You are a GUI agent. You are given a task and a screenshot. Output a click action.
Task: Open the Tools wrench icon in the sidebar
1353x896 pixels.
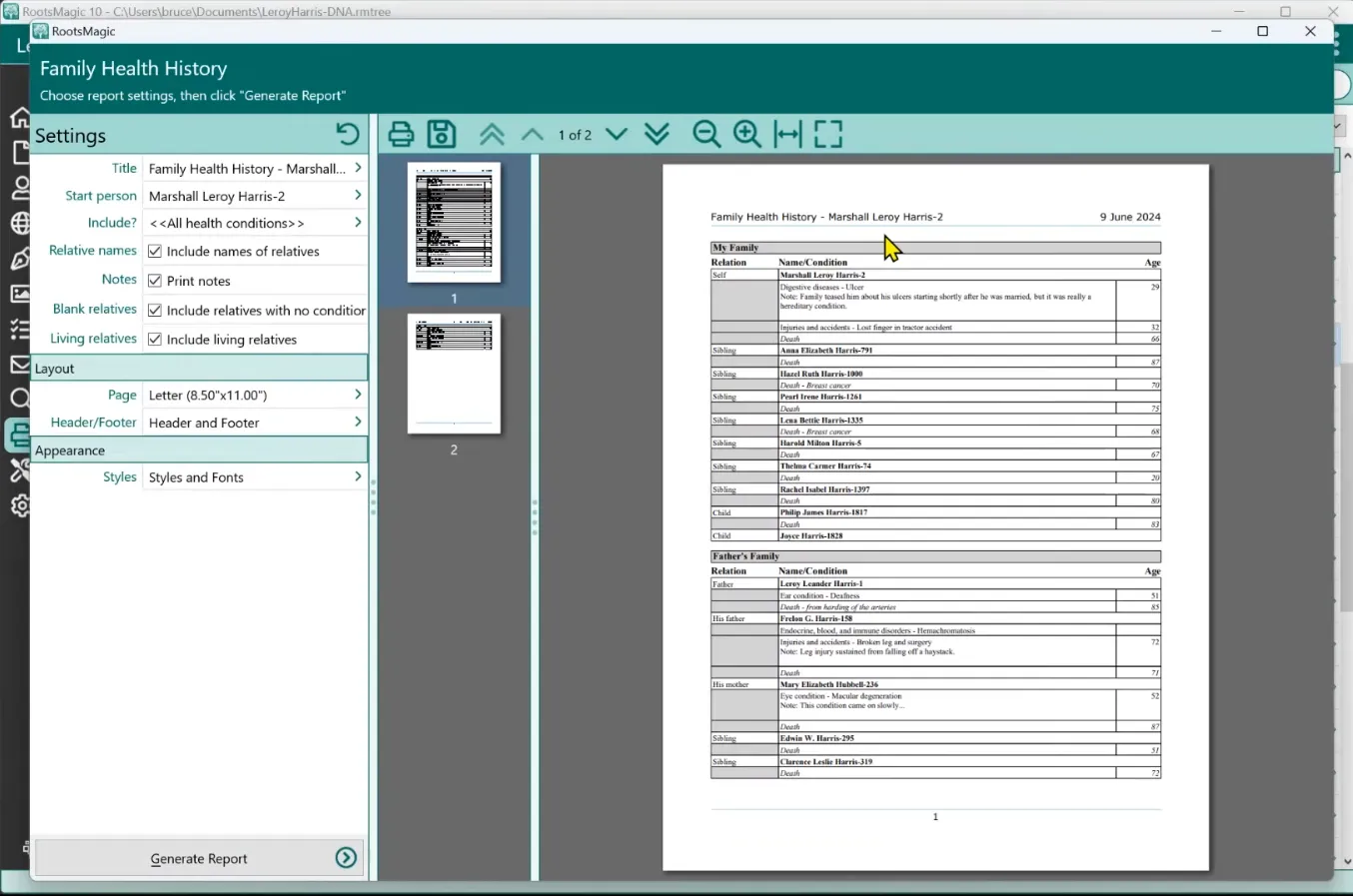tap(20, 470)
